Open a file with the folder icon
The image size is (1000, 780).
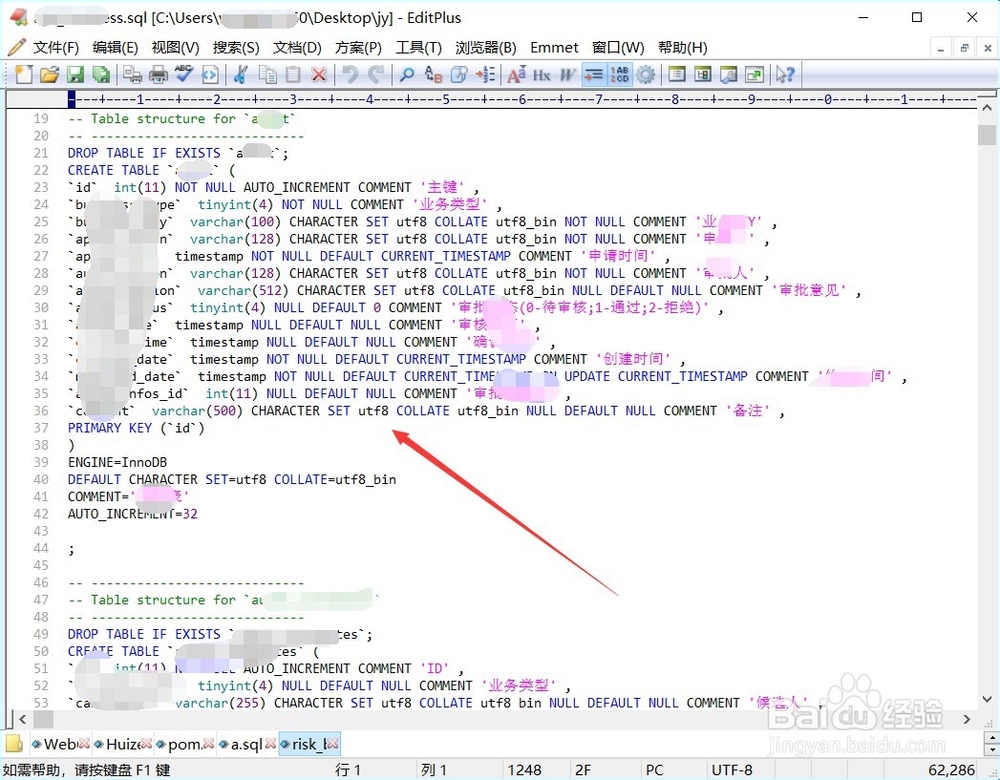(49, 75)
